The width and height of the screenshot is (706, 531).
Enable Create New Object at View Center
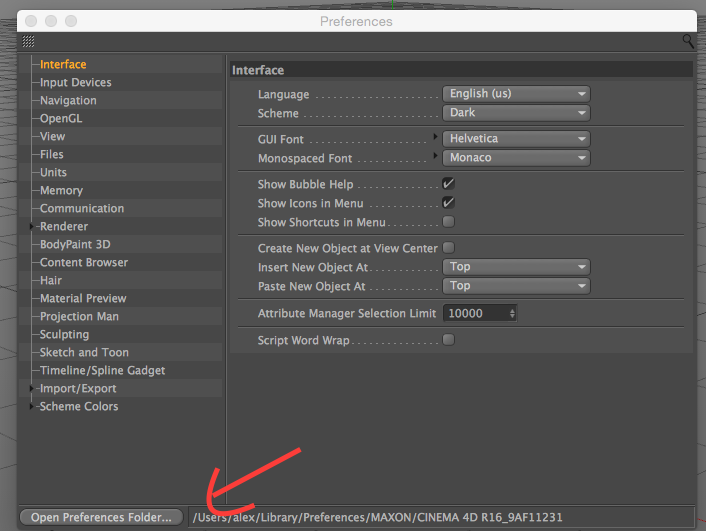(x=448, y=248)
